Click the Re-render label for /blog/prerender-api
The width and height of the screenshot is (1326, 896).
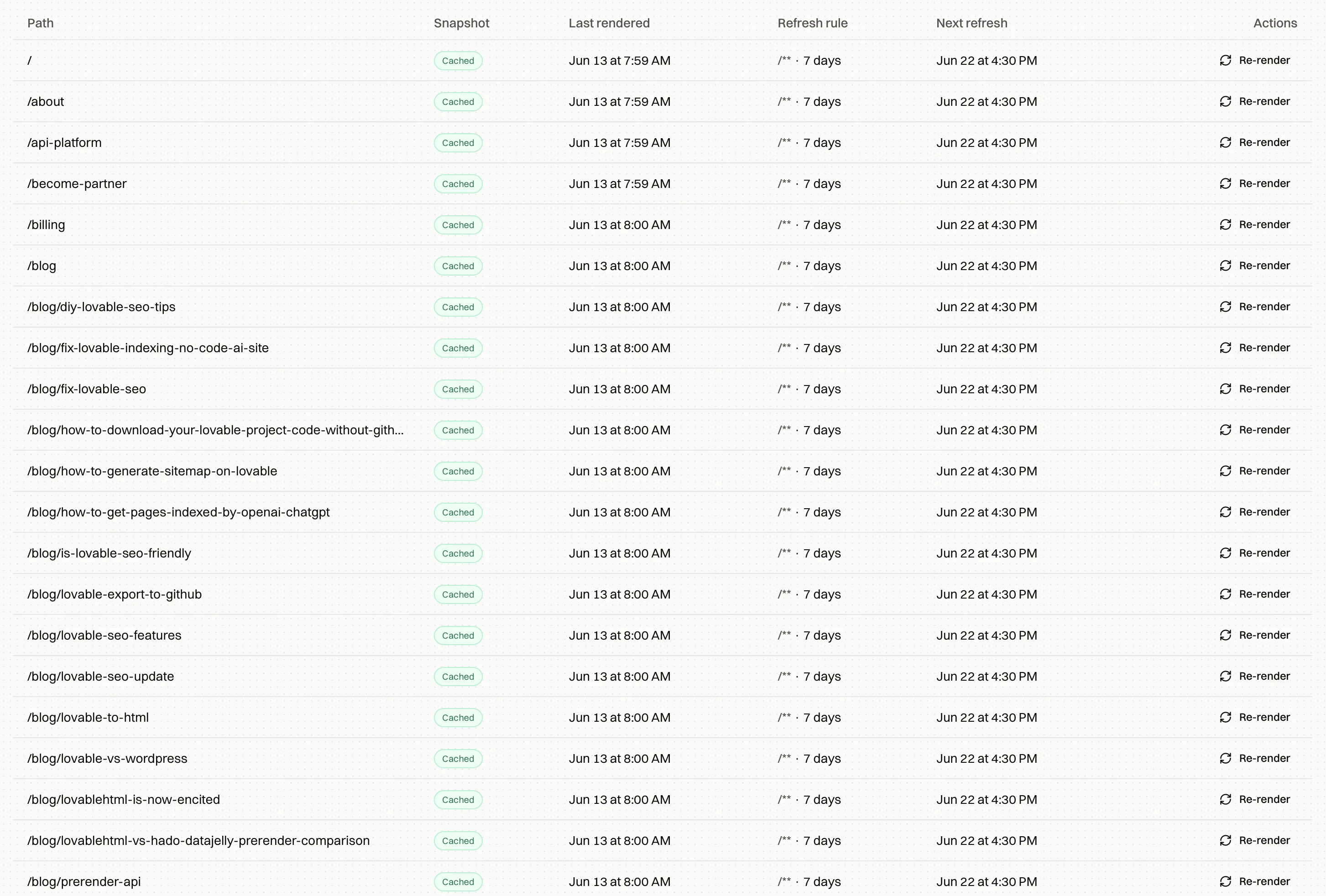[x=1264, y=882]
